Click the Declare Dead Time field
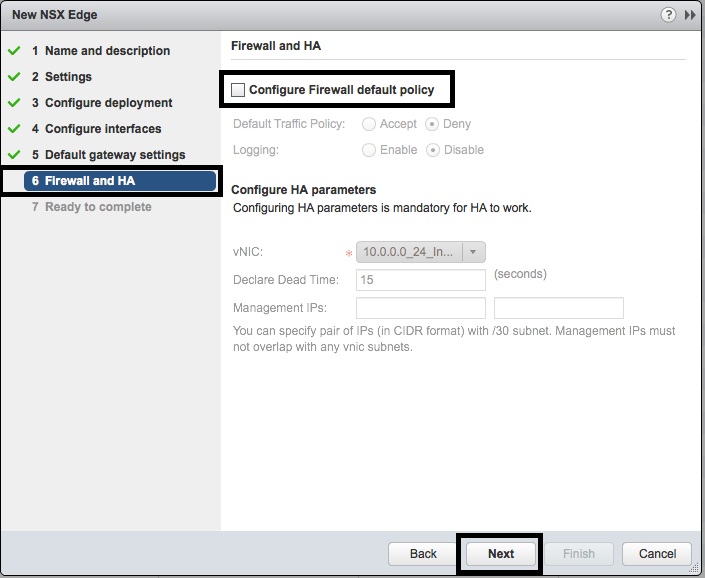 tap(421, 280)
